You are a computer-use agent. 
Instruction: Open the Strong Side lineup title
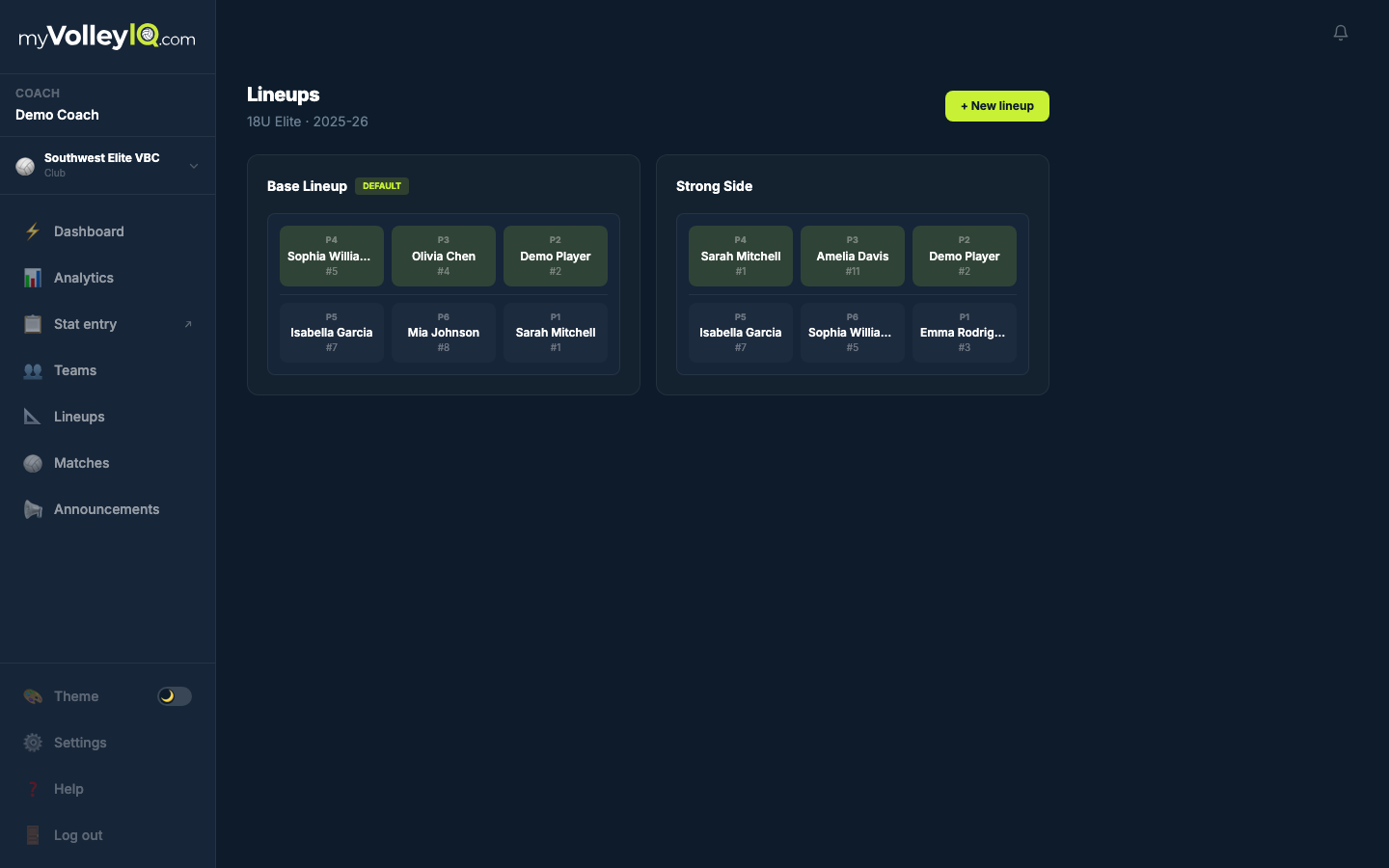point(714,186)
